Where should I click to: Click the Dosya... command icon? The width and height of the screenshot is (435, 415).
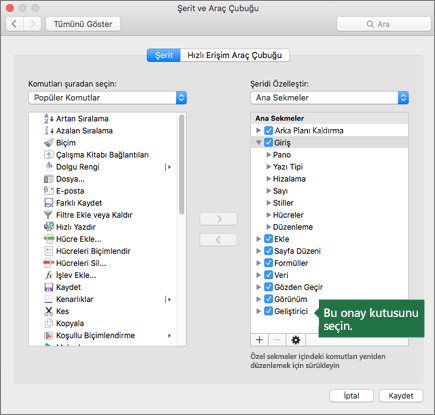tap(49, 179)
